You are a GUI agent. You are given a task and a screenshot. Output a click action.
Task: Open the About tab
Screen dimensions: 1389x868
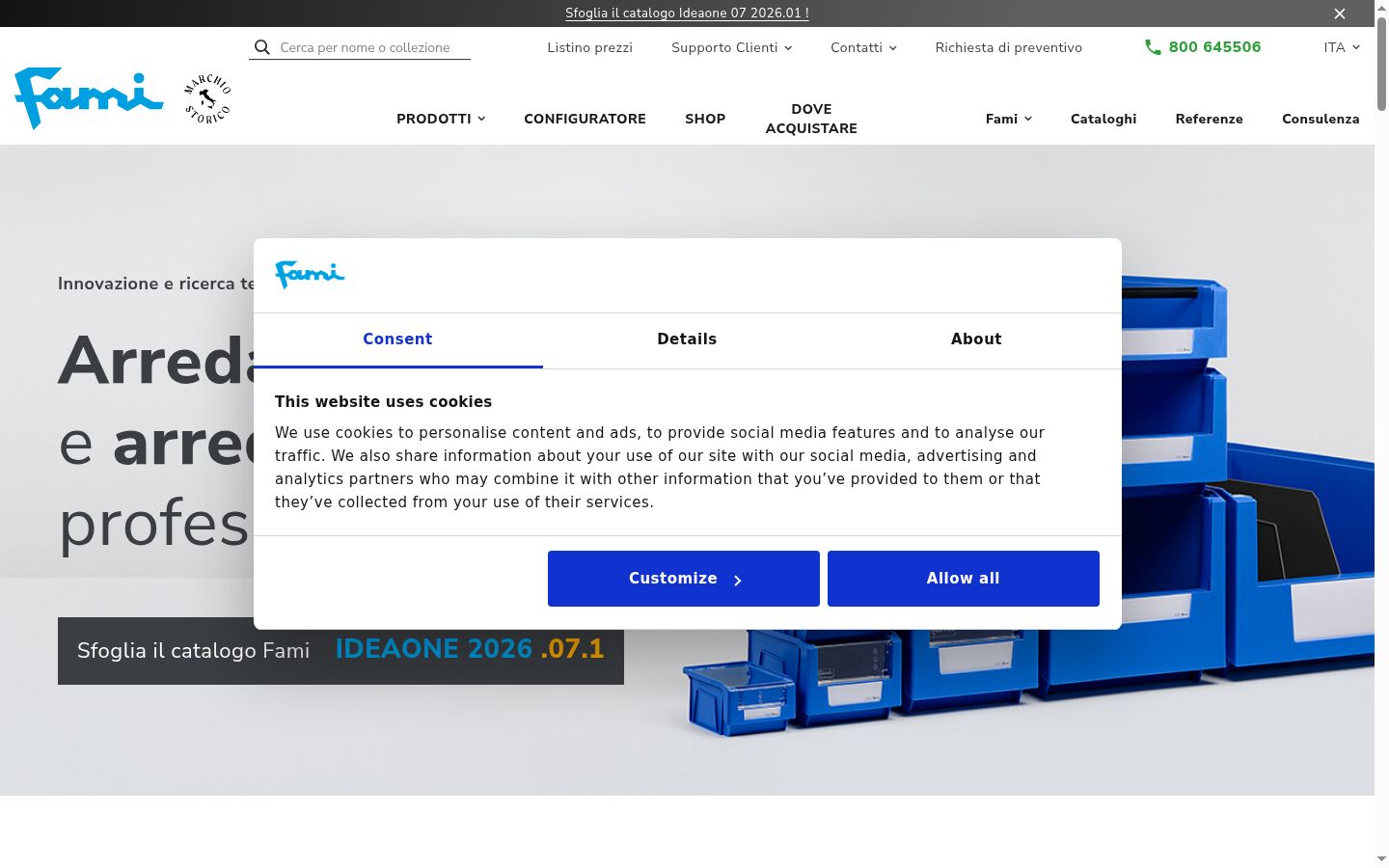pyautogui.click(x=976, y=339)
